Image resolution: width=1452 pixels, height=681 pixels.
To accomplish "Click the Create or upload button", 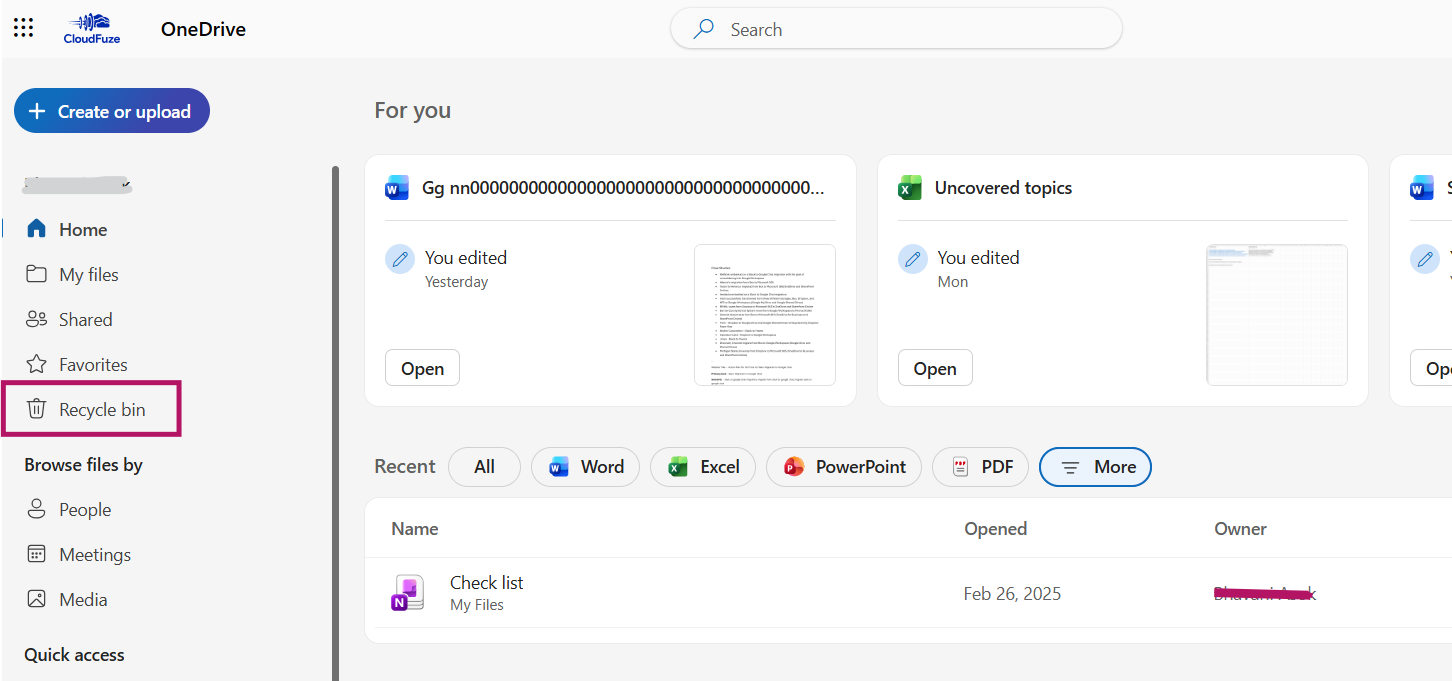I will 112,111.
